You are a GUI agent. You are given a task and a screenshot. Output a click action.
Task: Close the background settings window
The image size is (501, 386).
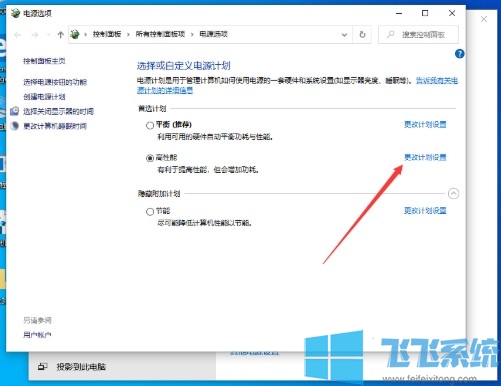(484, 19)
